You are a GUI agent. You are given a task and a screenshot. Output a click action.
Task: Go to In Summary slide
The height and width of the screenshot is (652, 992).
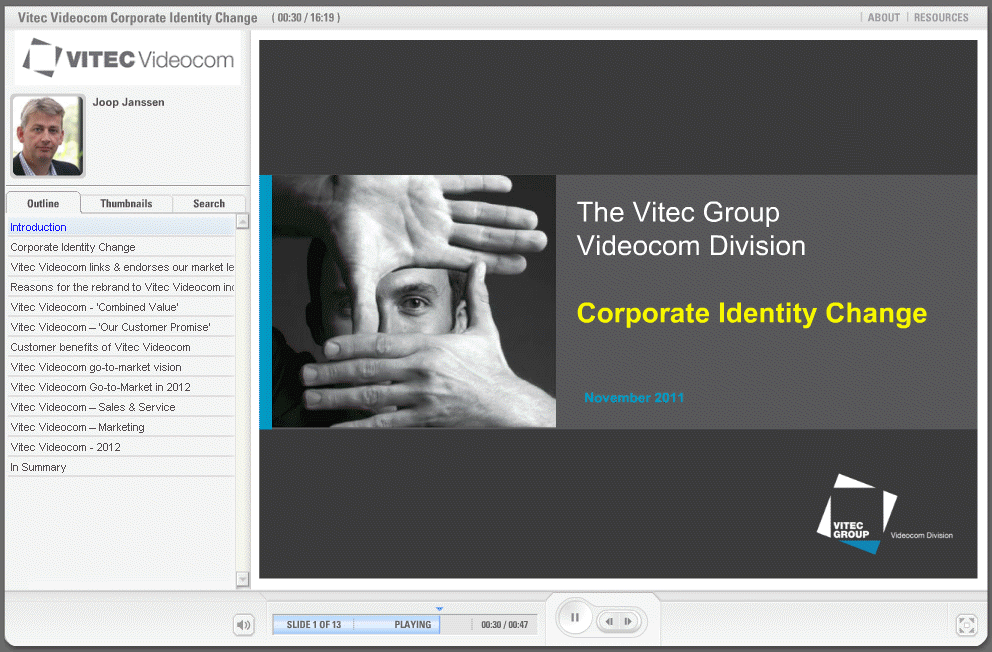(x=121, y=467)
